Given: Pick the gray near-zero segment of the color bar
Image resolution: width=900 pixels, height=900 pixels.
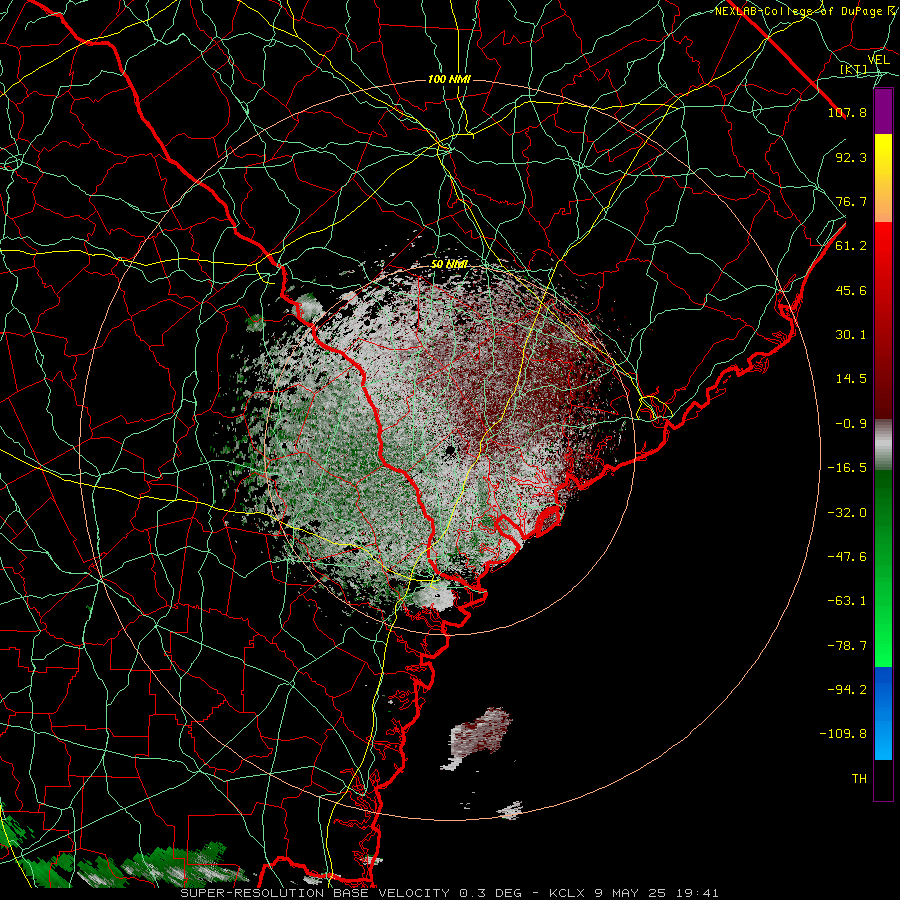Looking at the screenshot, I should click(x=883, y=445).
